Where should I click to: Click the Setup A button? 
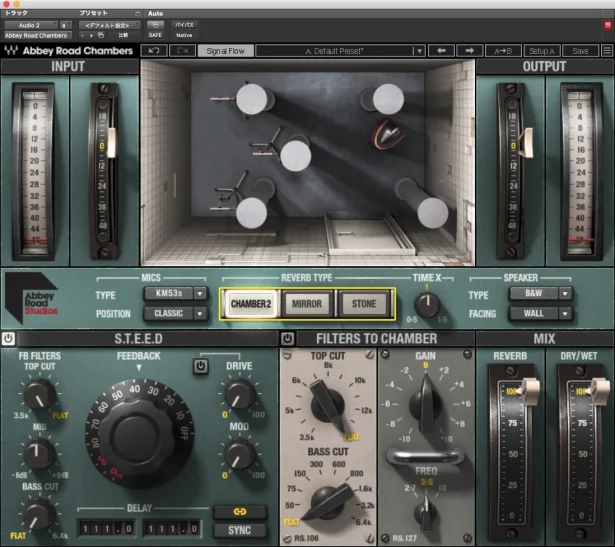click(x=542, y=51)
